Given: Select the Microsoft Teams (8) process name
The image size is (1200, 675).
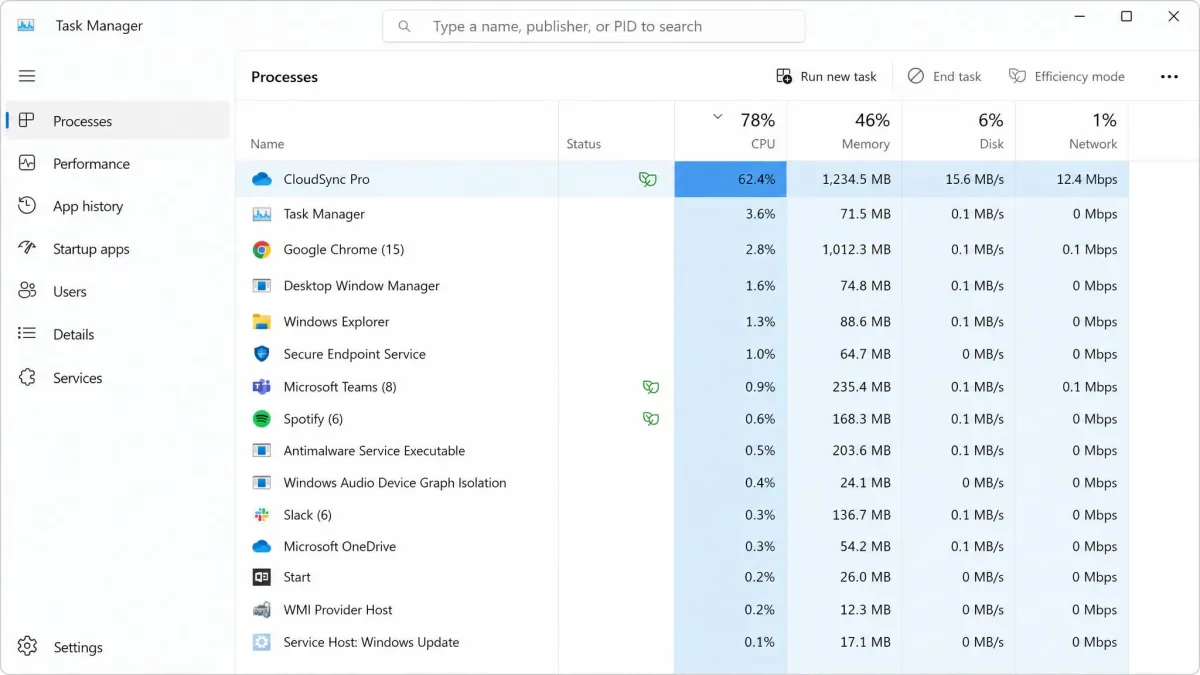Looking at the screenshot, I should (x=340, y=387).
